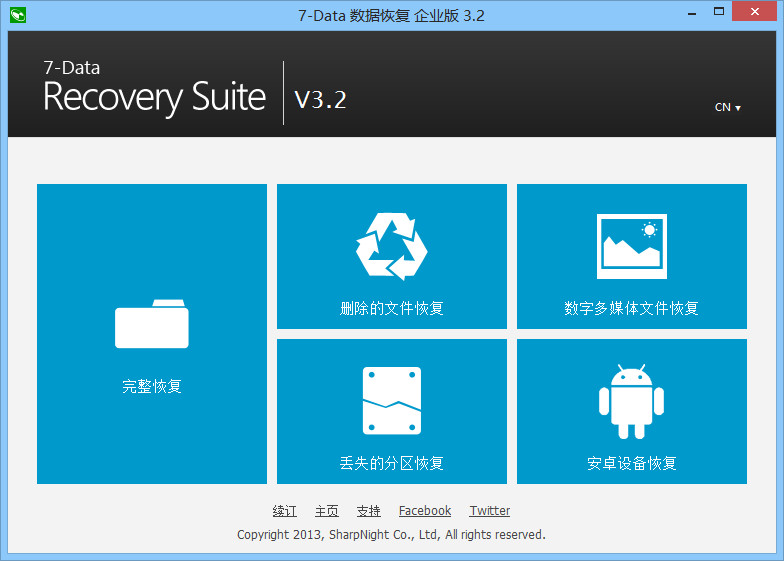Click the picture frame multimedia icon

point(632,246)
